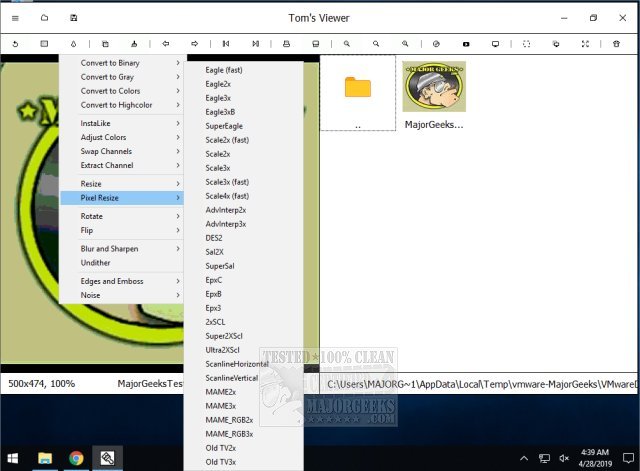Click the undo arrow toolbar icon
640x471 pixels.
click(15, 44)
